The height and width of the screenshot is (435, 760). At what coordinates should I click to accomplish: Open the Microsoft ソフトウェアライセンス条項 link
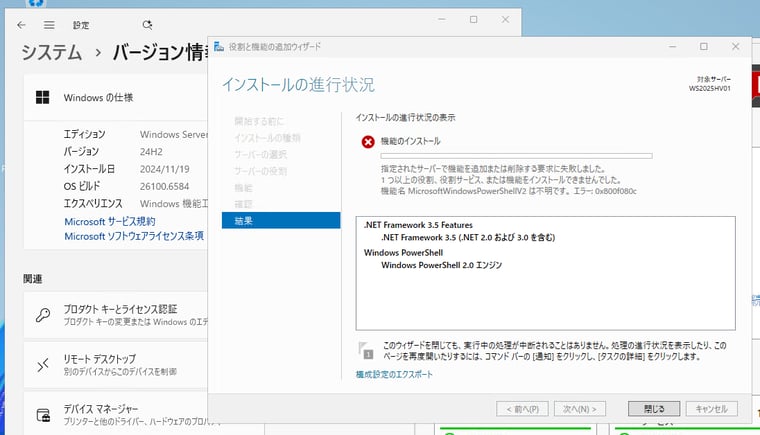[134, 236]
